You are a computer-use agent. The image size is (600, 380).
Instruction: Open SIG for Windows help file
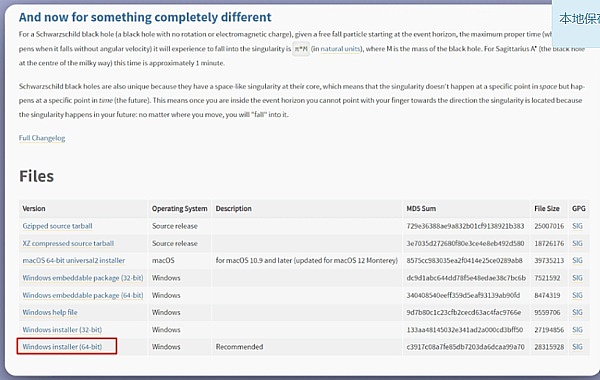(x=577, y=312)
